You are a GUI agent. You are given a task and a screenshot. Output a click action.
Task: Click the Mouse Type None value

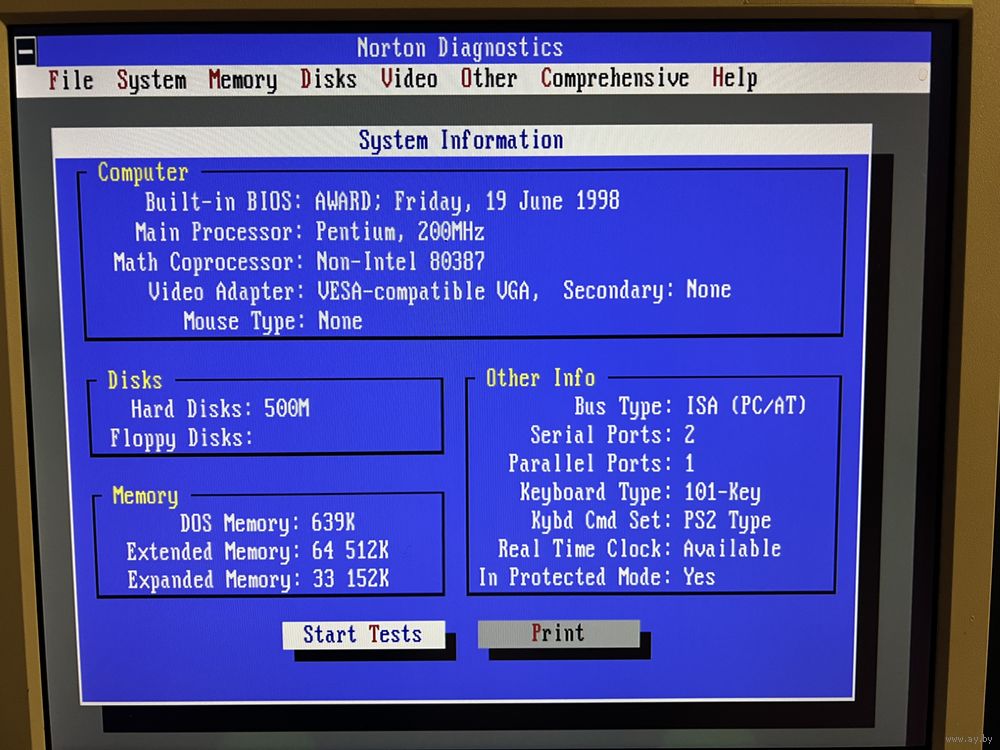[x=340, y=321]
